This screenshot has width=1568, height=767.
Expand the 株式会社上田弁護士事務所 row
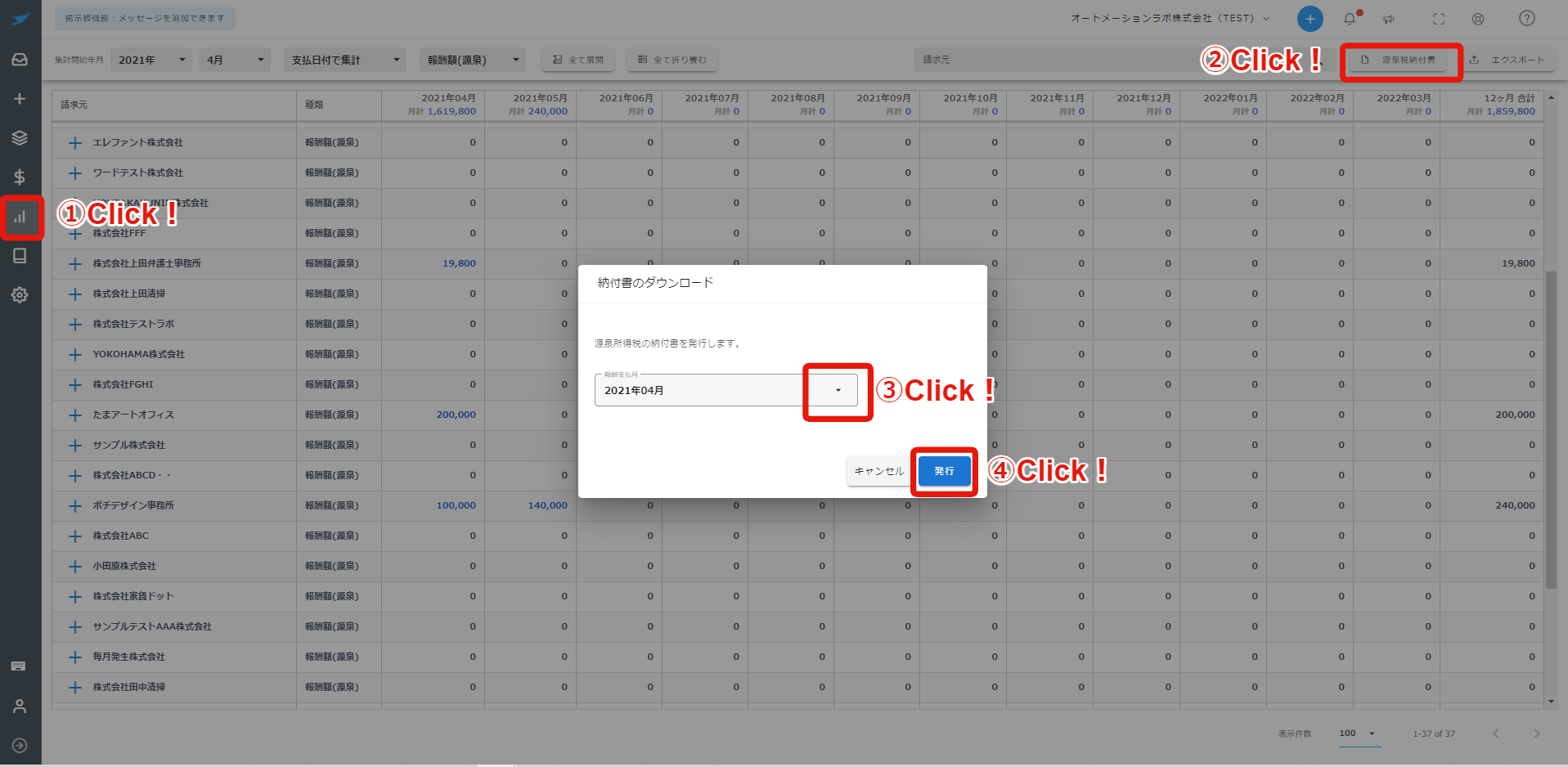click(x=75, y=264)
